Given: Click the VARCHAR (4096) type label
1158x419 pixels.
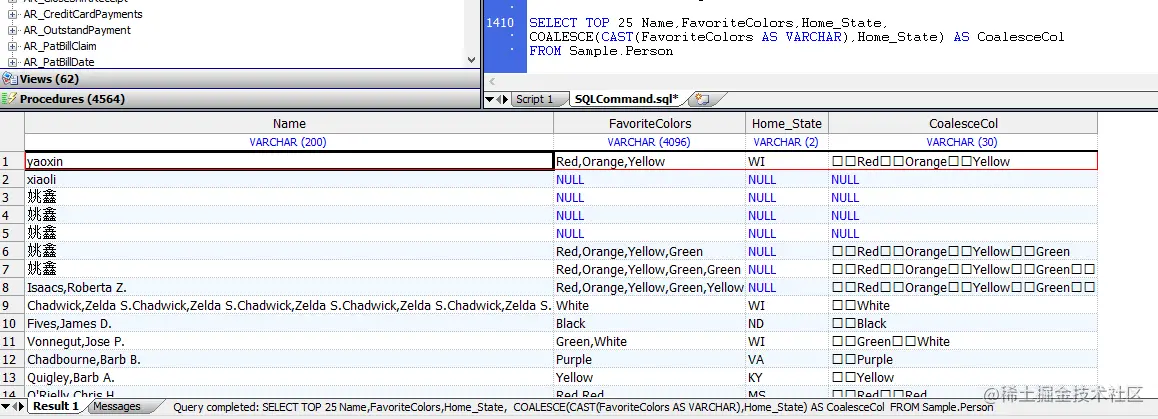Looking at the screenshot, I should (x=649, y=142).
